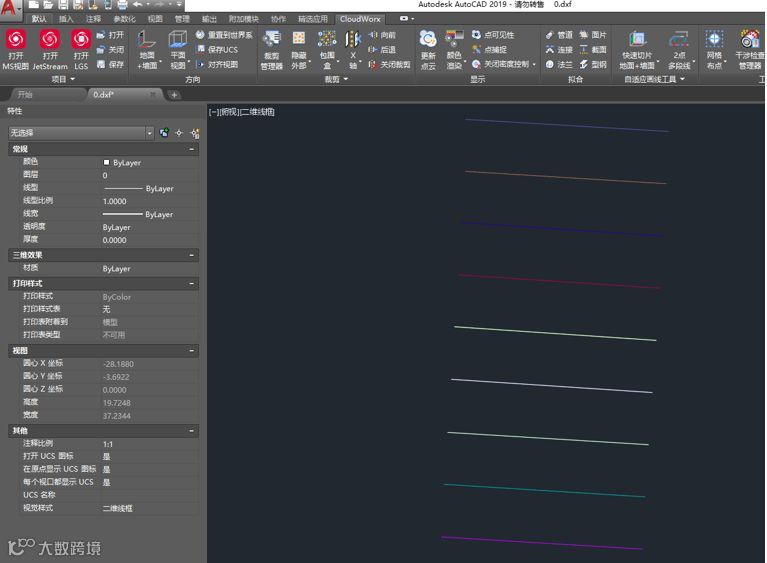Screen dimensions: 767x563
Task: Select the 管道 fitting tool
Action: (x=559, y=35)
